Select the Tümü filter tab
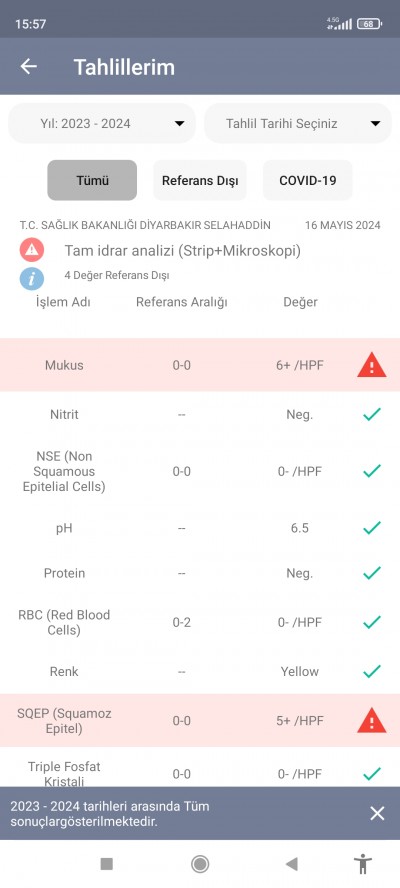 (x=92, y=180)
